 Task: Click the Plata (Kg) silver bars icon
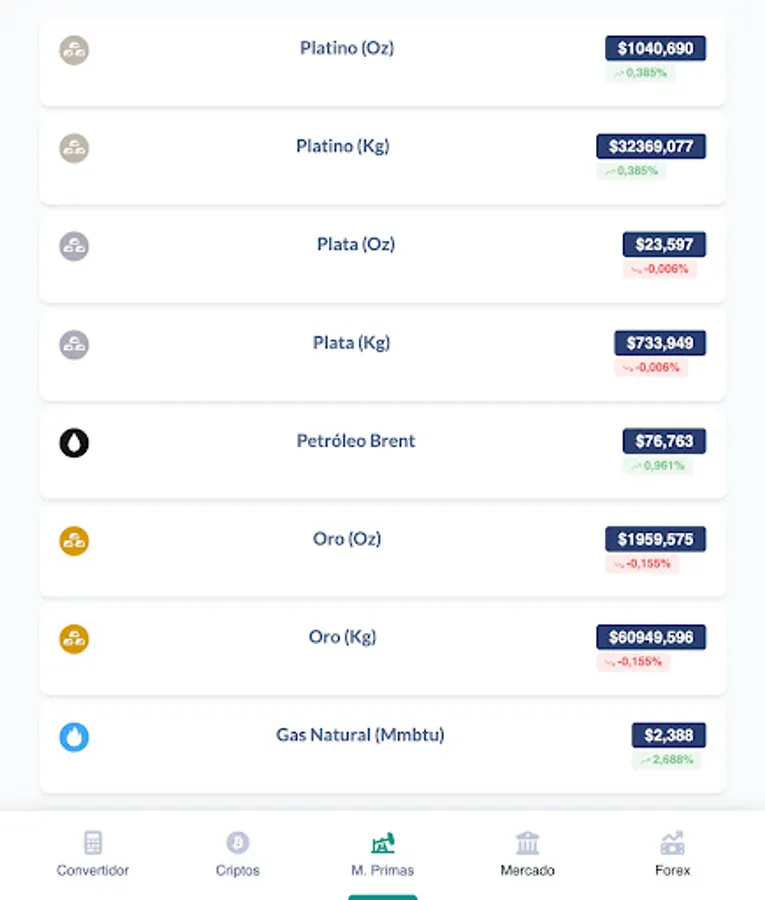click(x=74, y=345)
